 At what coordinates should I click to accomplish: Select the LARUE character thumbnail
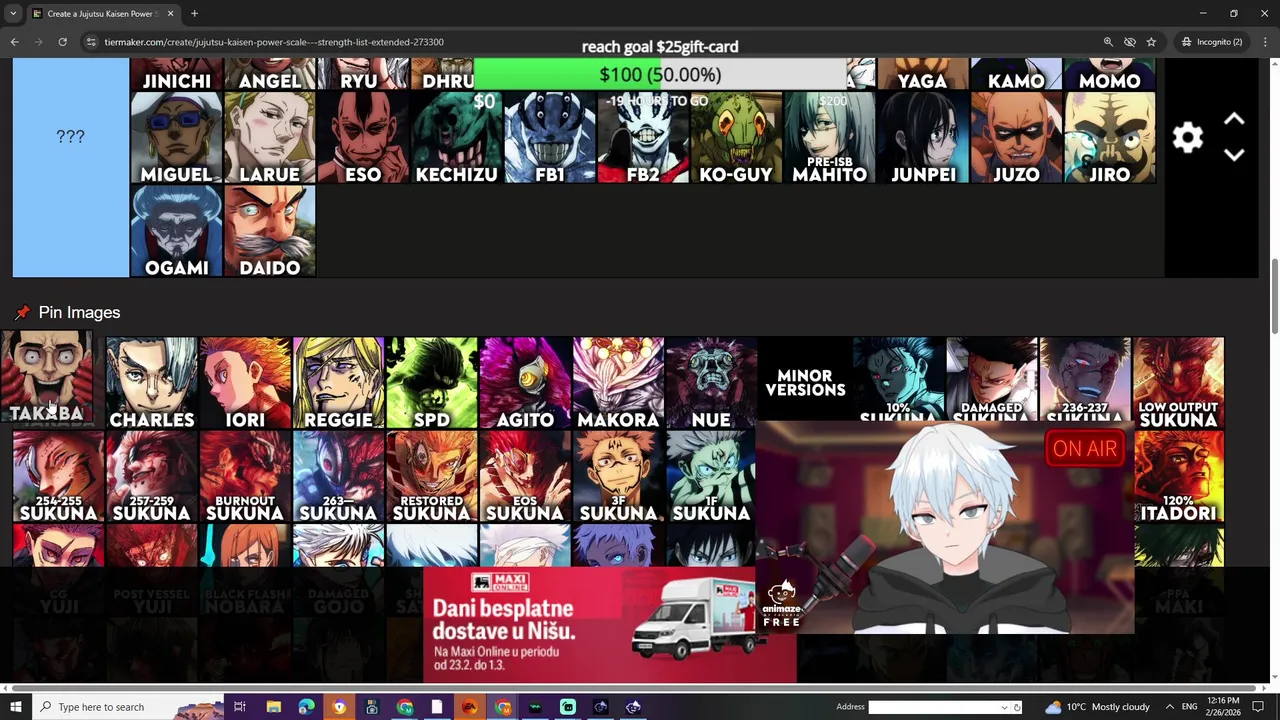click(269, 138)
